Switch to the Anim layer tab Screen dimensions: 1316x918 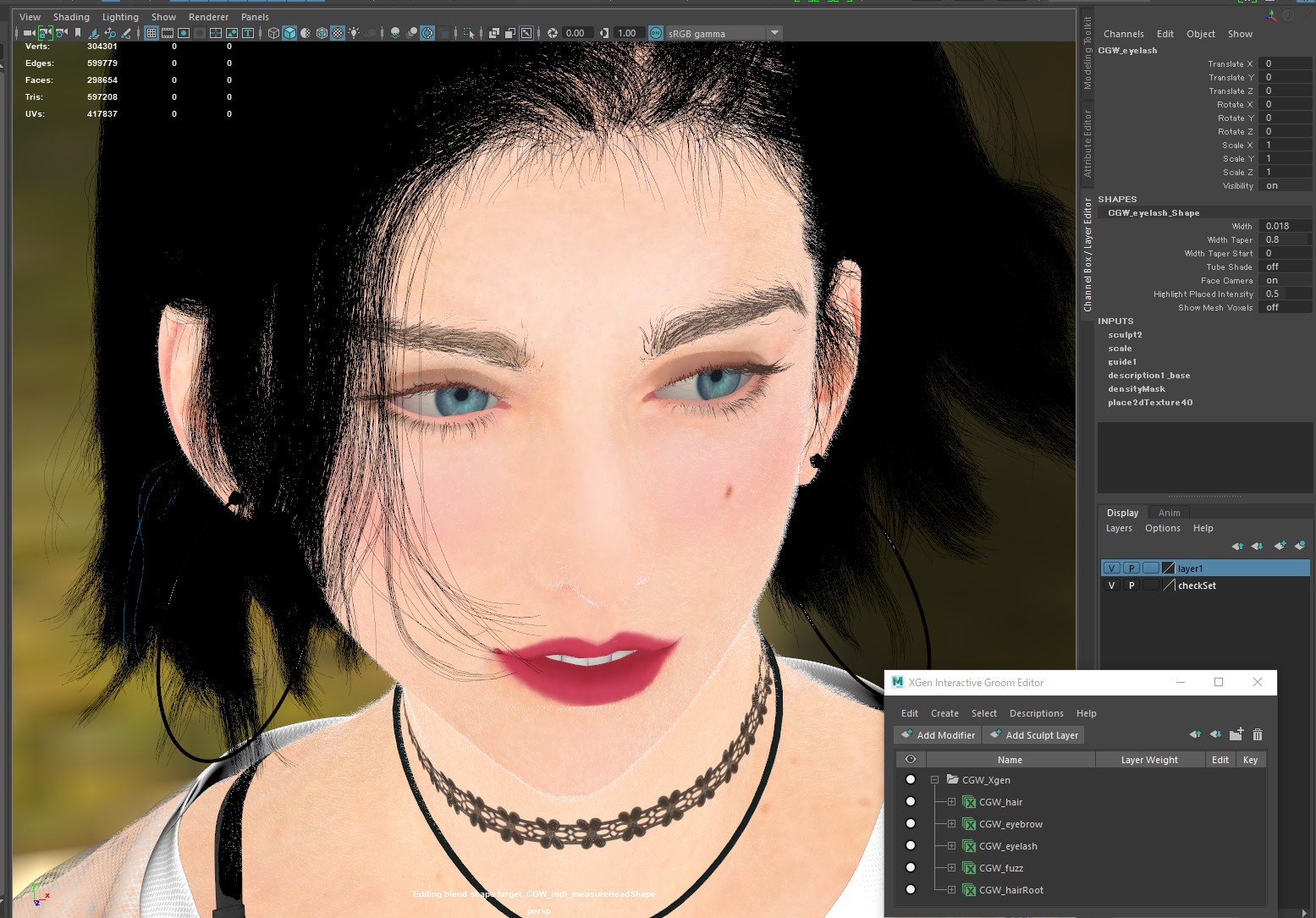click(x=1169, y=513)
